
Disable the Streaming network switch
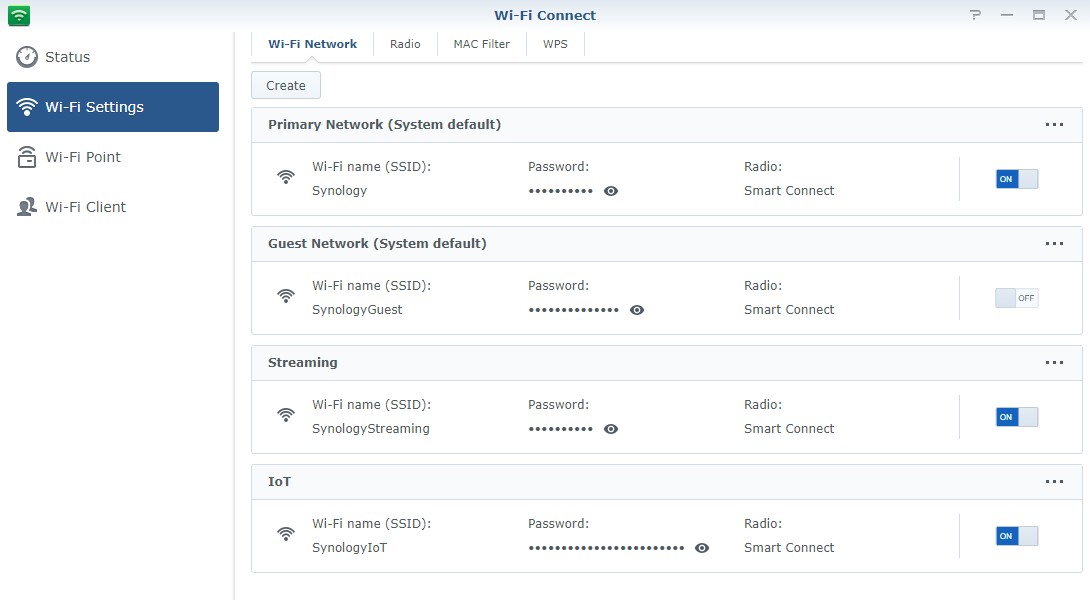pos(1017,417)
